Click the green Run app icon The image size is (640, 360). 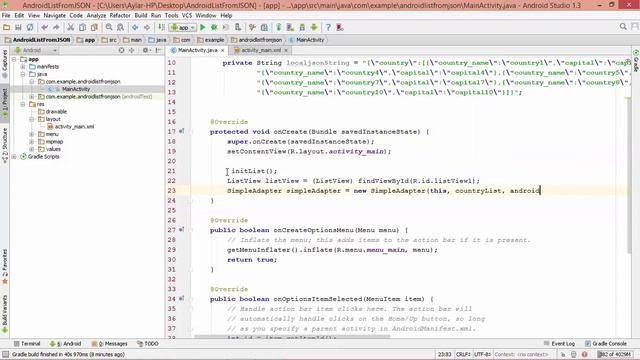coord(202,27)
